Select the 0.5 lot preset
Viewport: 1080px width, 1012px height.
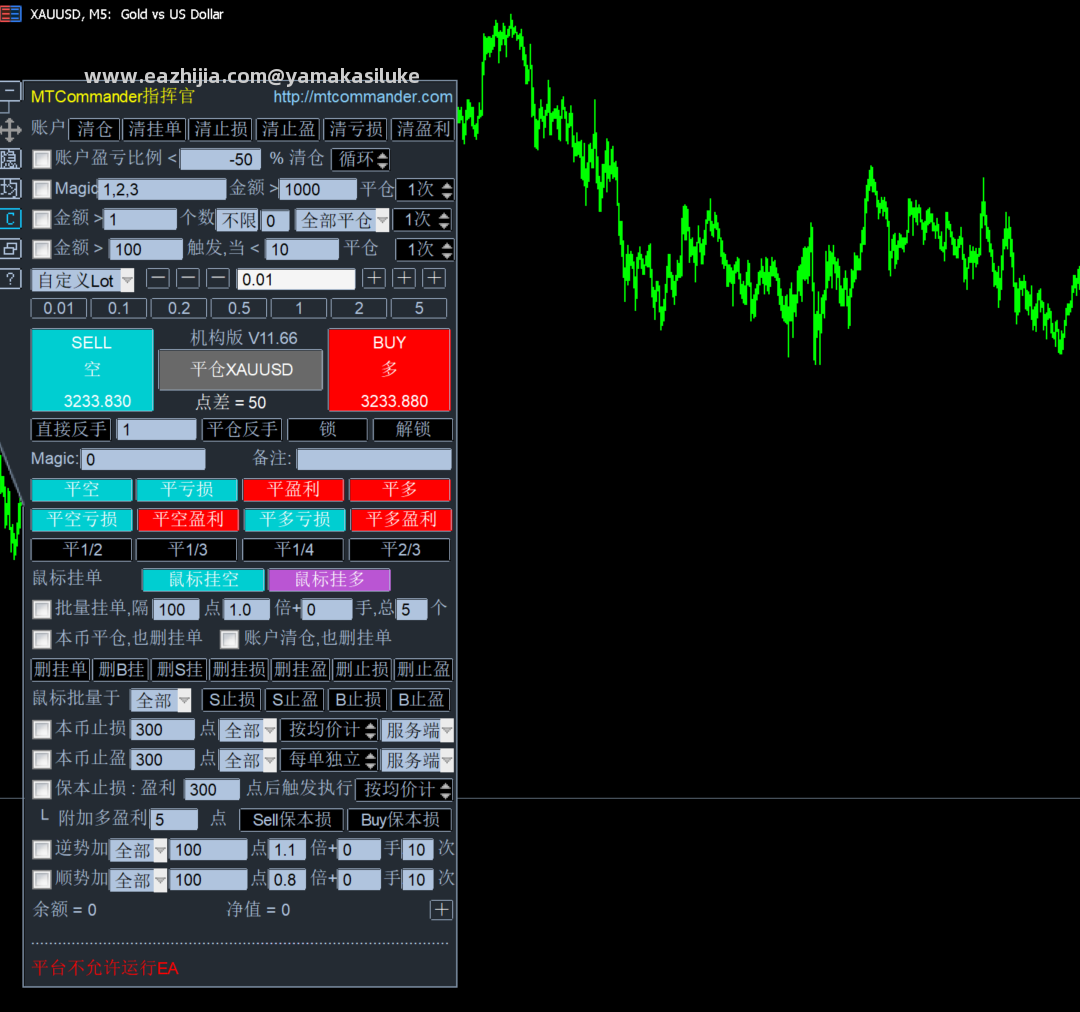tap(239, 308)
